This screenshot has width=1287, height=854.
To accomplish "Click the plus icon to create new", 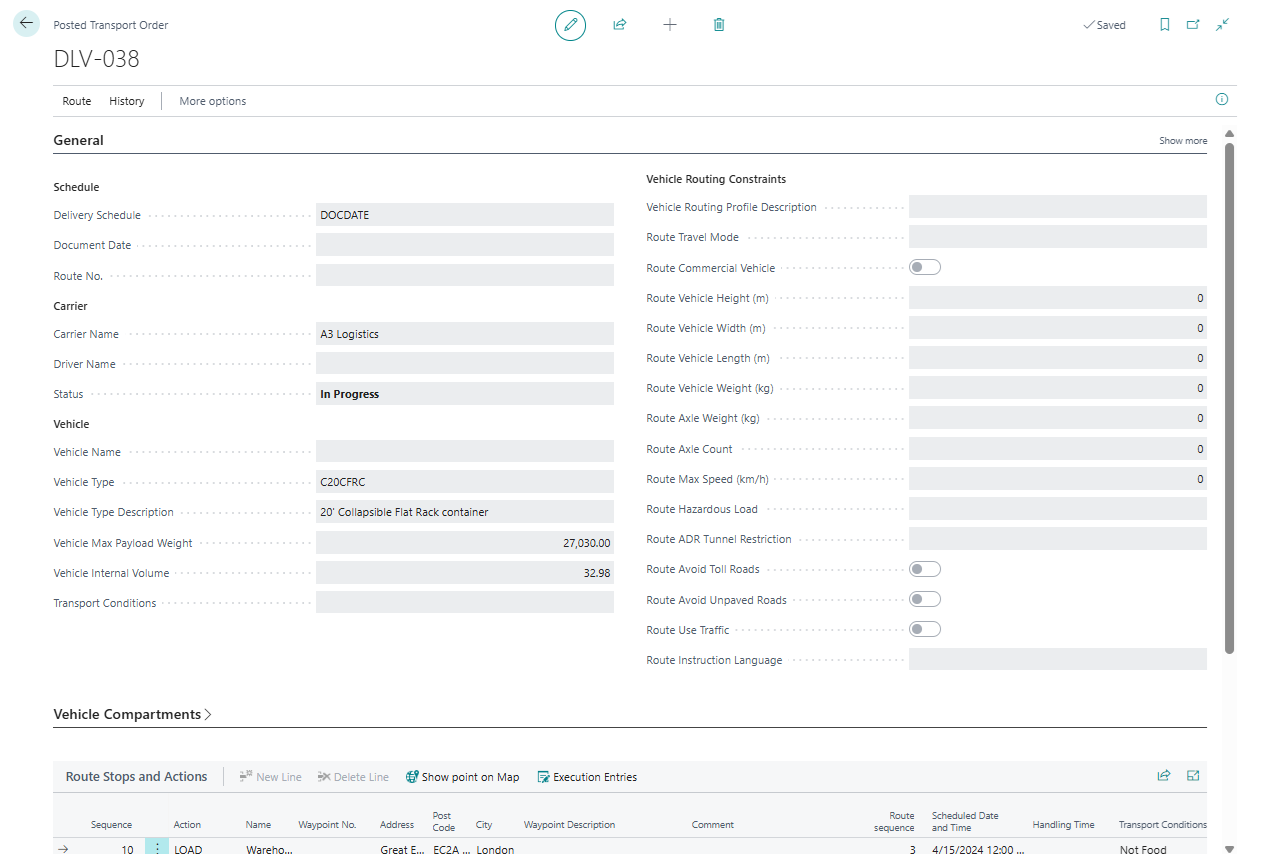I will [x=670, y=25].
